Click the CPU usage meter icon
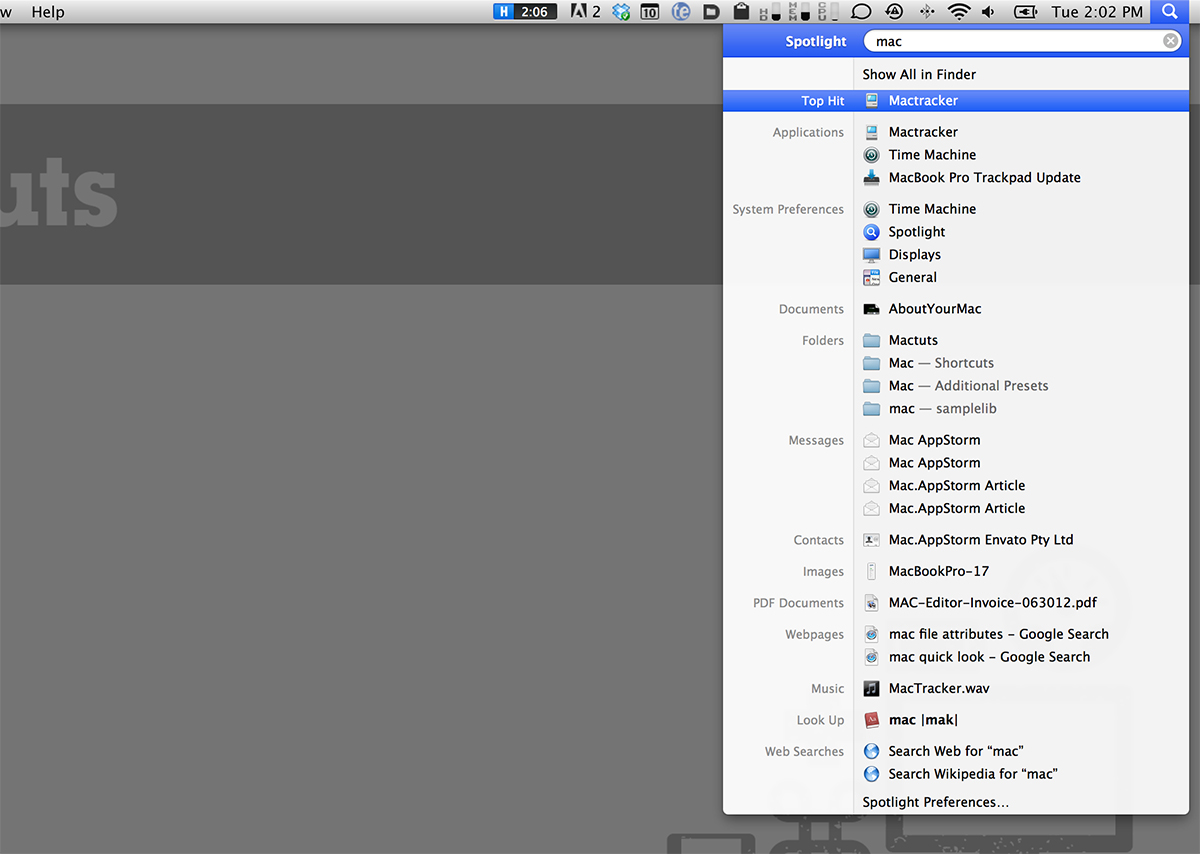 (x=827, y=12)
